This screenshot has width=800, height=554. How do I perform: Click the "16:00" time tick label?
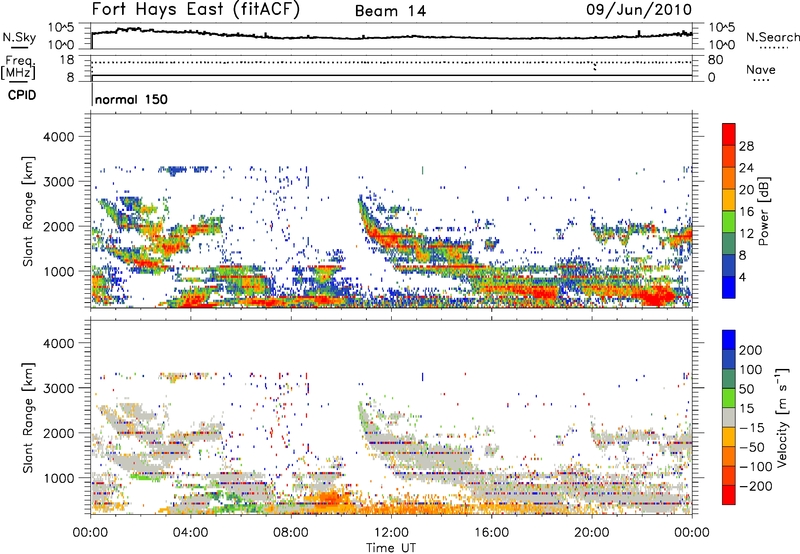(x=491, y=533)
